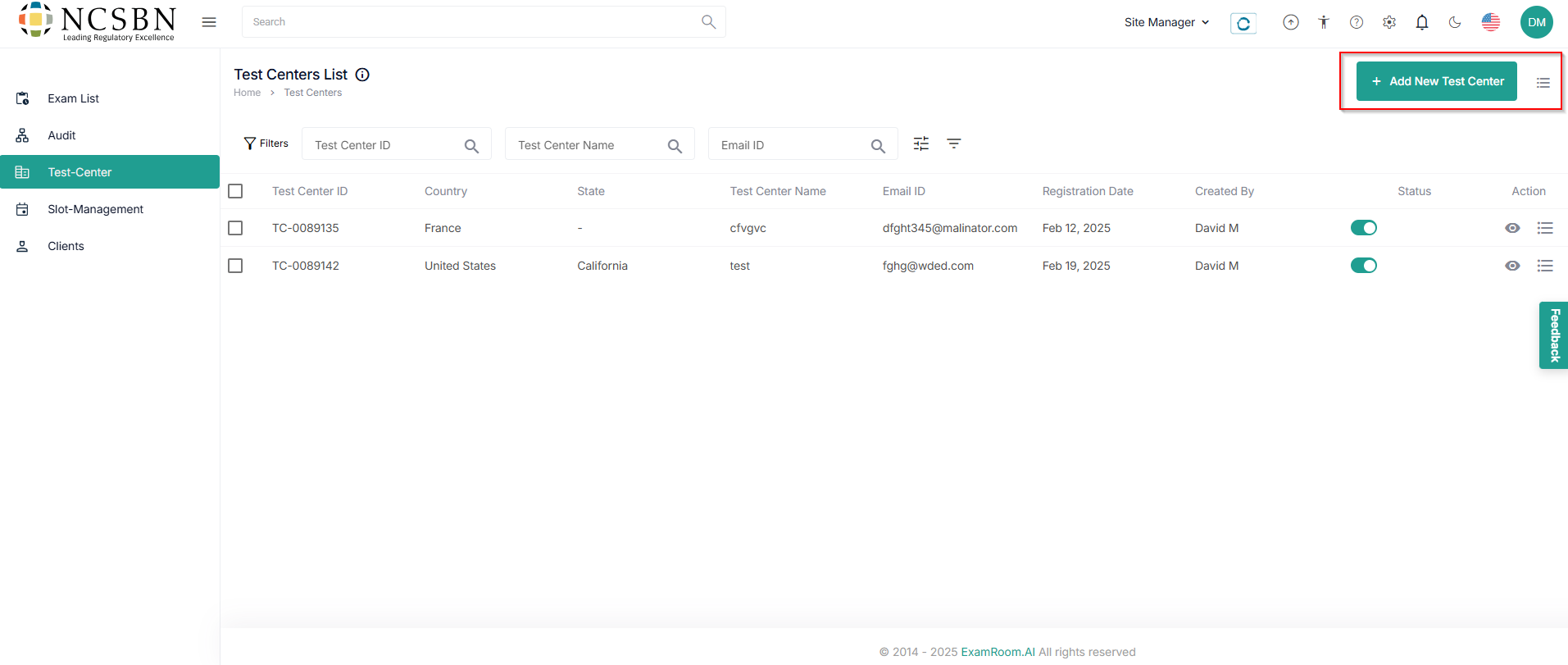1568x665 pixels.
Task: Click dfght345@malinator.com email cell
Action: 950,228
